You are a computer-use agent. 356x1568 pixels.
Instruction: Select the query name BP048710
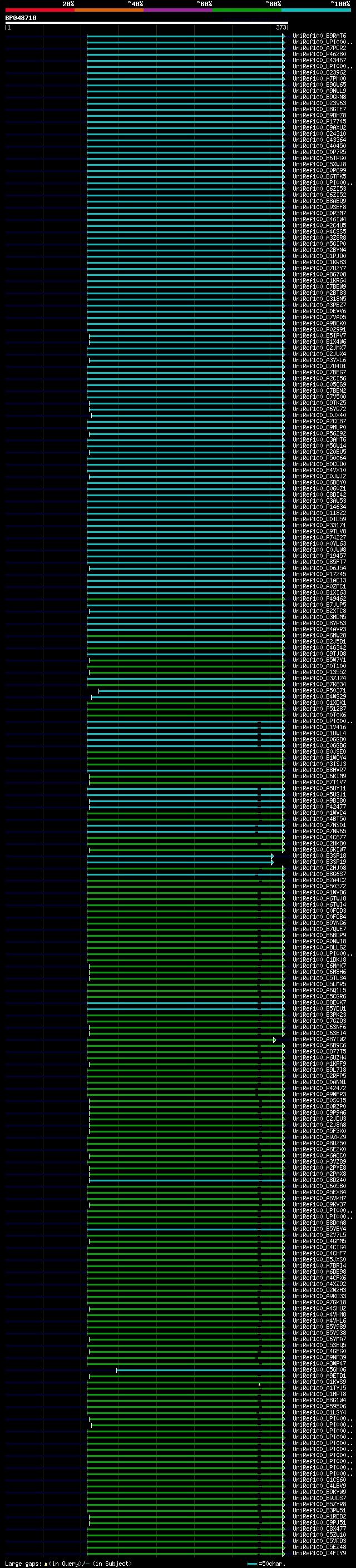click(21, 18)
